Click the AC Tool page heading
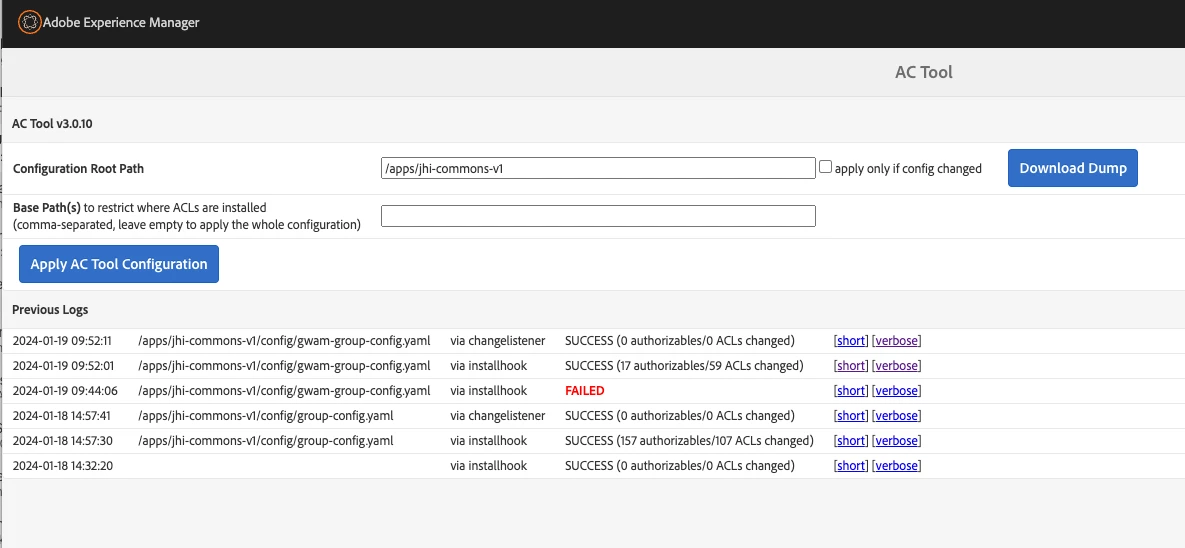Viewport: 1185px width, 548px height. [x=924, y=72]
